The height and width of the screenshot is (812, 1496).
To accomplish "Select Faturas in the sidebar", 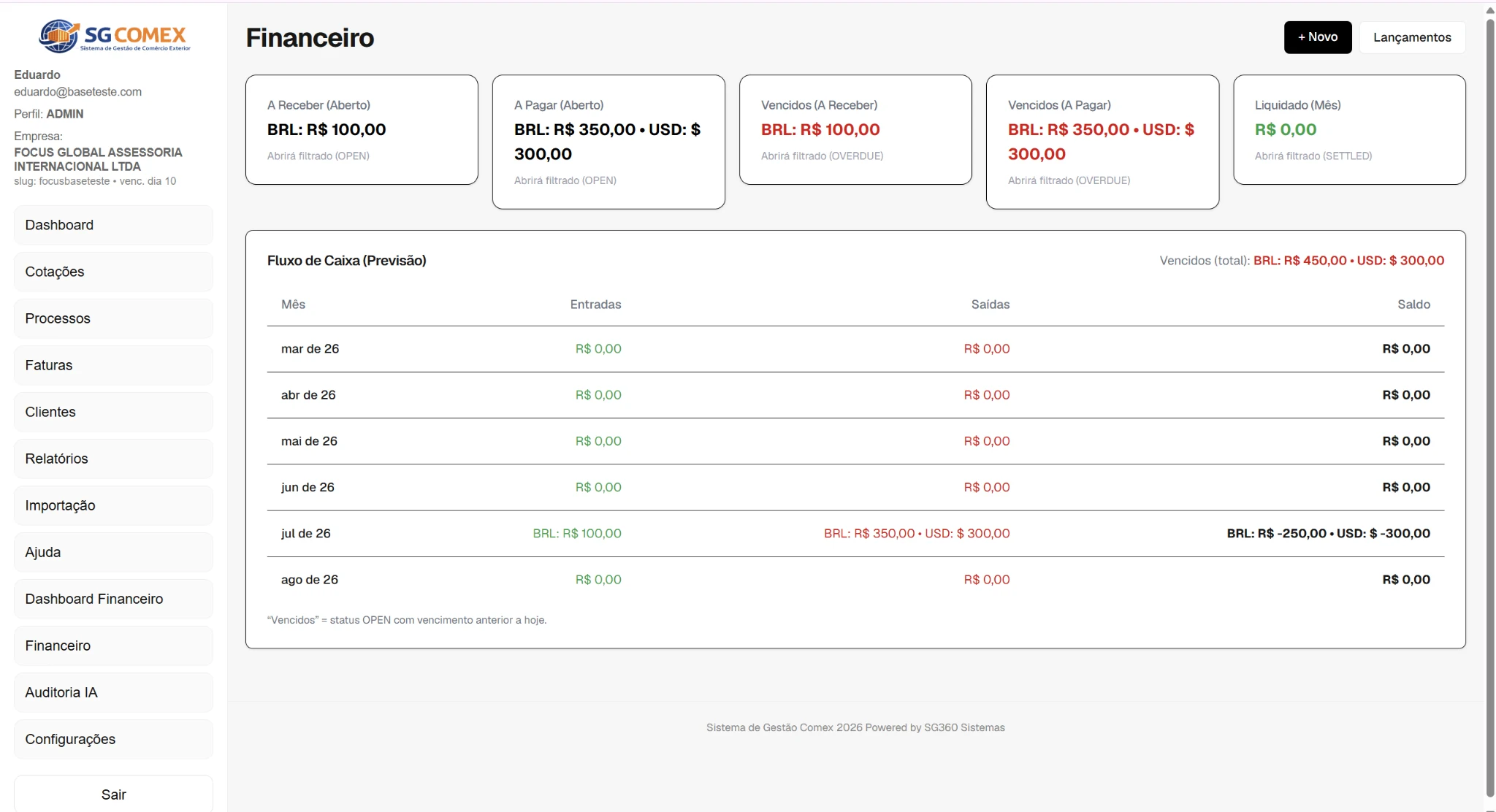I will tap(113, 365).
